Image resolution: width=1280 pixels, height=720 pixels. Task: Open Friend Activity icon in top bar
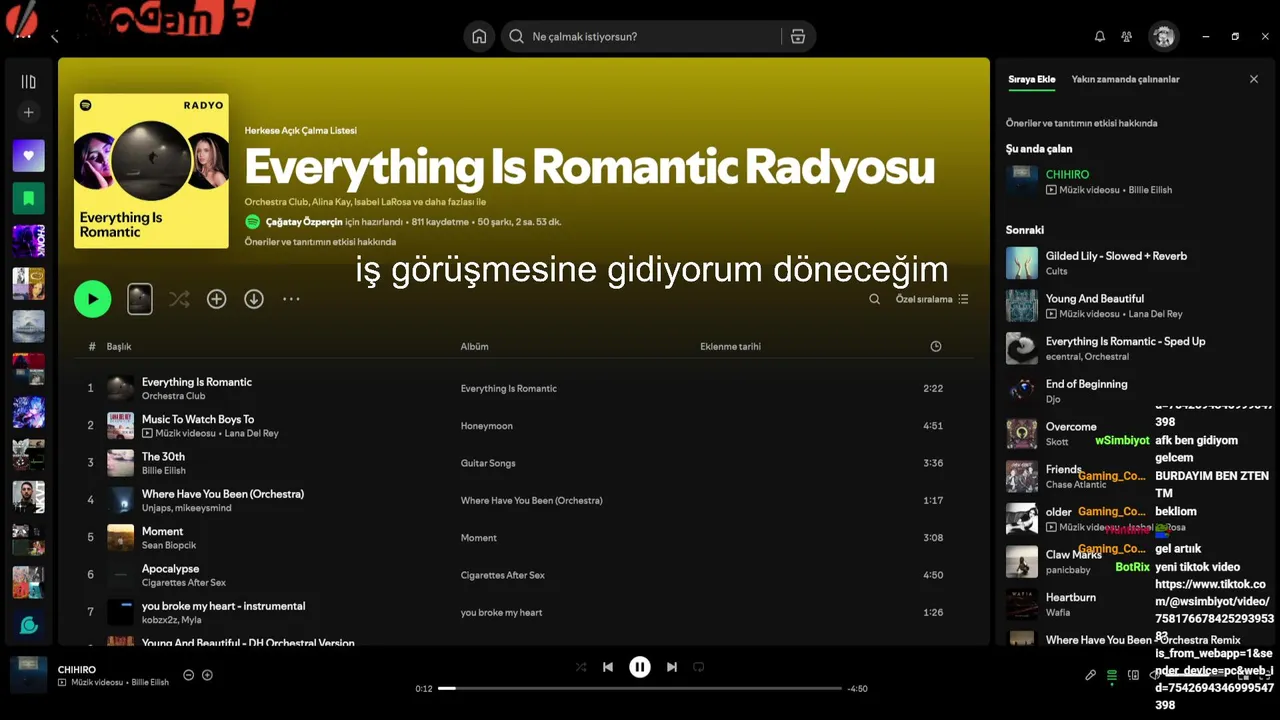click(1127, 36)
